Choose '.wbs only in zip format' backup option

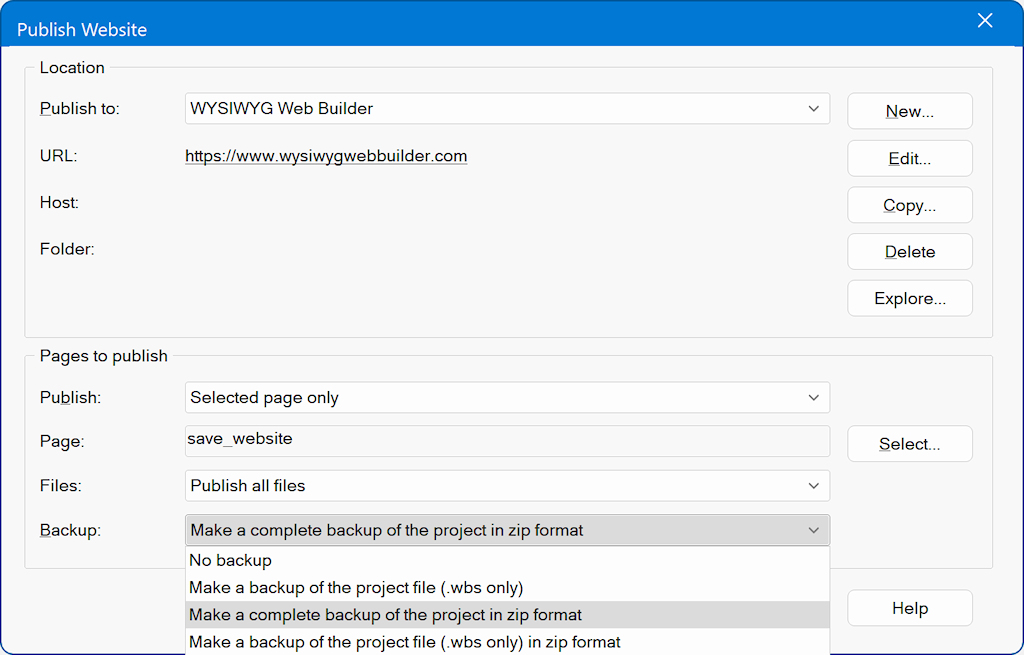[405, 642]
